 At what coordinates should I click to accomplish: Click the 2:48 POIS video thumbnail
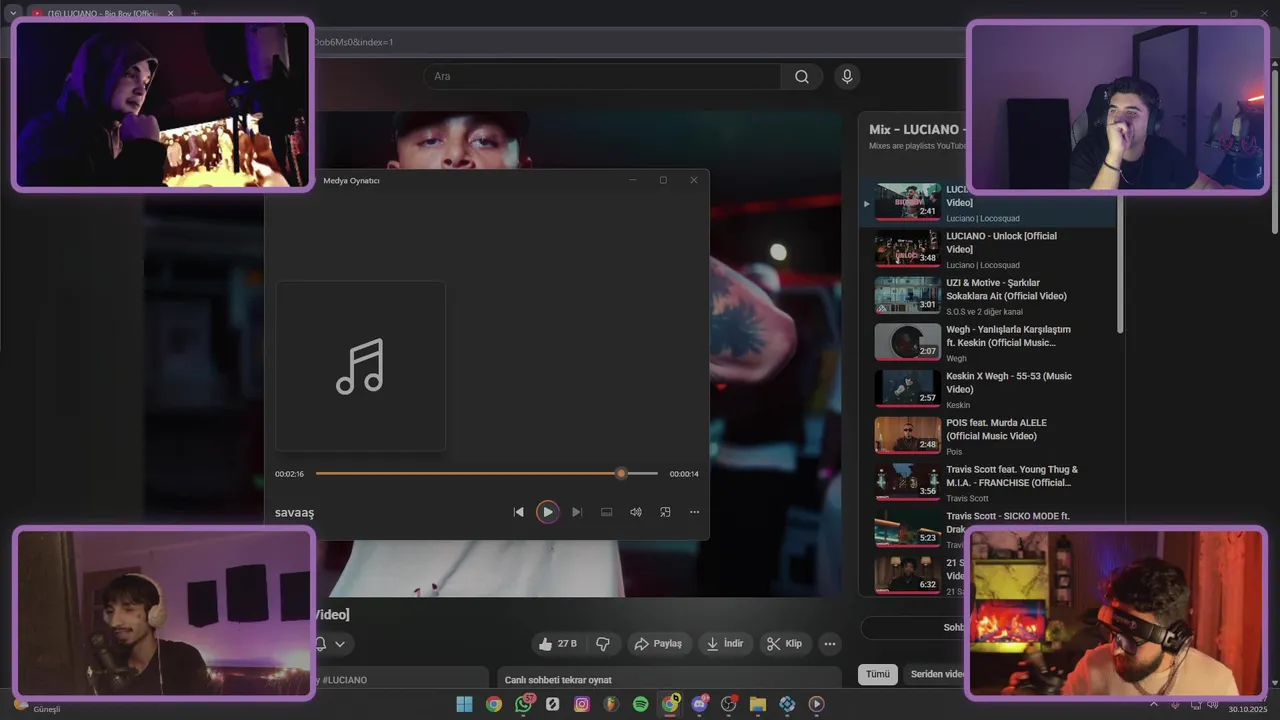[907, 435]
